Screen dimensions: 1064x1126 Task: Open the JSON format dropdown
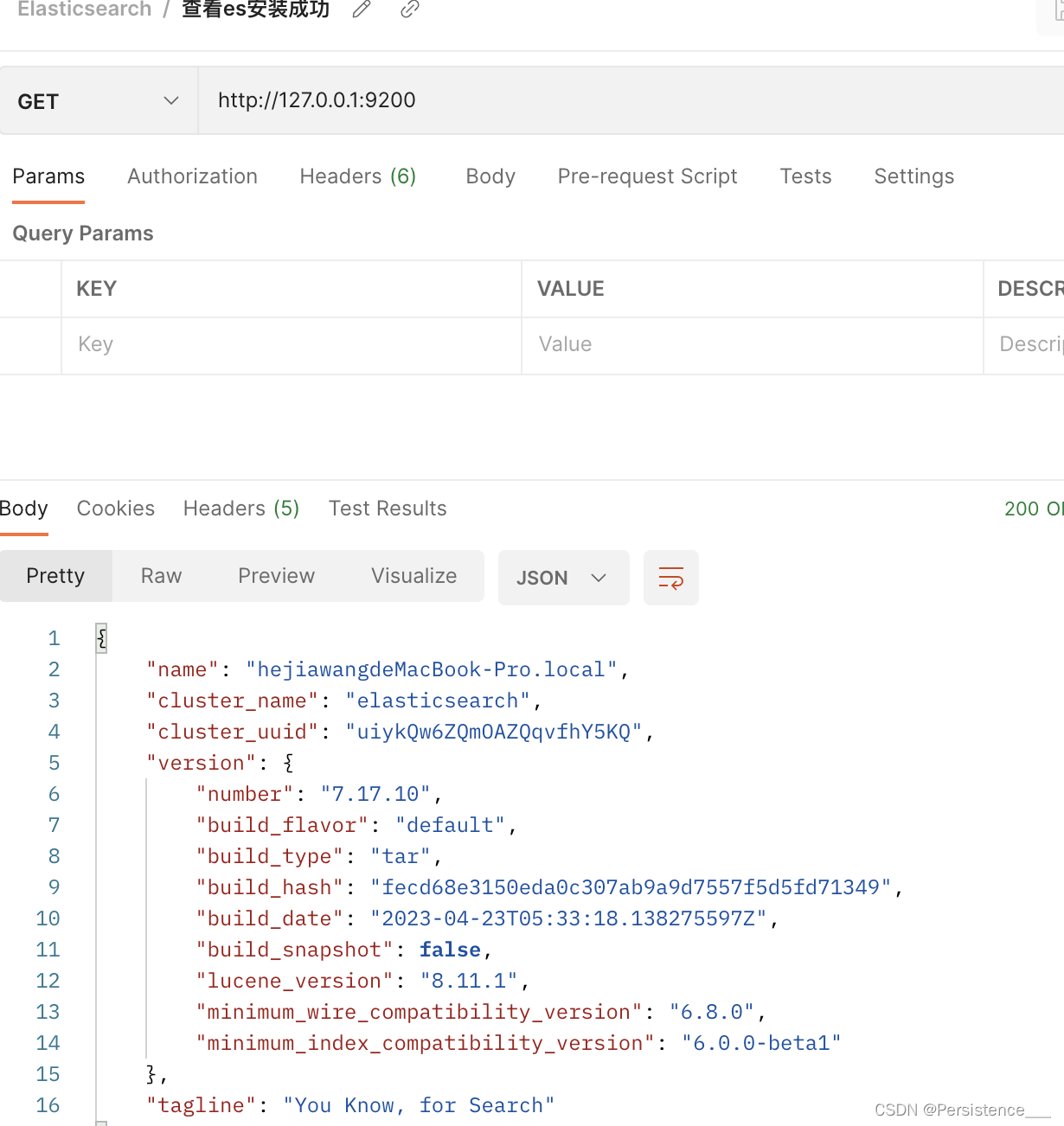(563, 578)
